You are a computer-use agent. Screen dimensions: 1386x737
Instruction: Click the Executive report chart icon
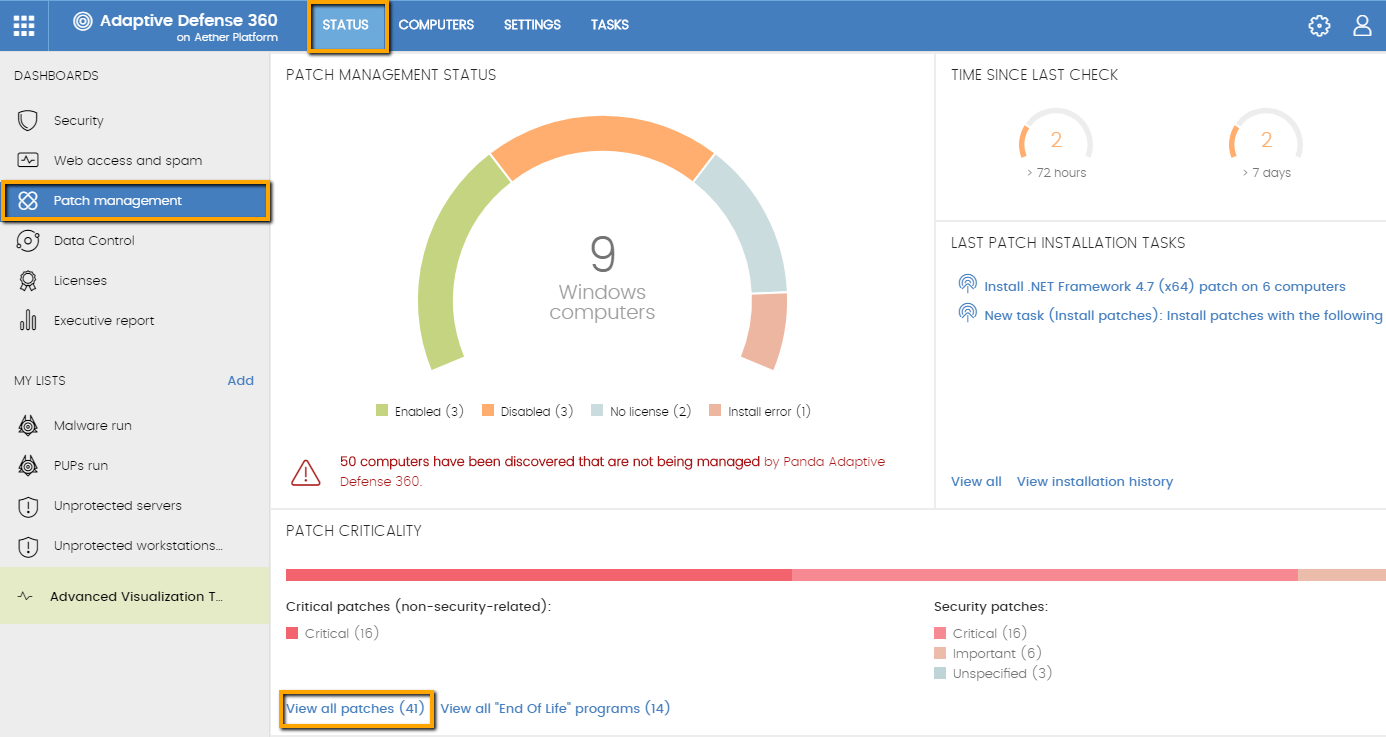28,321
